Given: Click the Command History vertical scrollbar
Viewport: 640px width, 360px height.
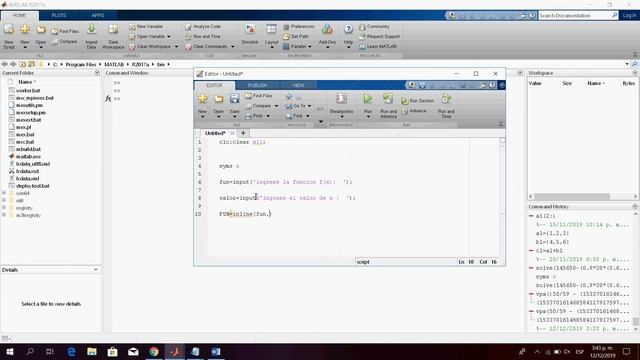Looking at the screenshot, I should (636, 322).
